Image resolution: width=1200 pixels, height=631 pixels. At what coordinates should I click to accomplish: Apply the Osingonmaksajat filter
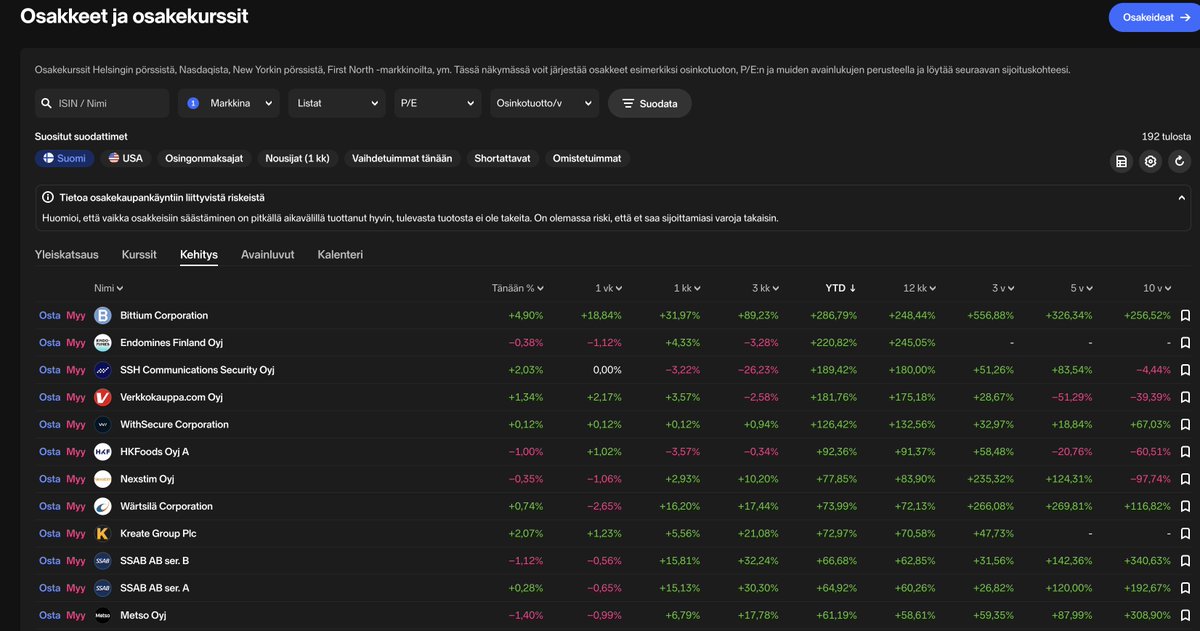pyautogui.click(x=204, y=158)
